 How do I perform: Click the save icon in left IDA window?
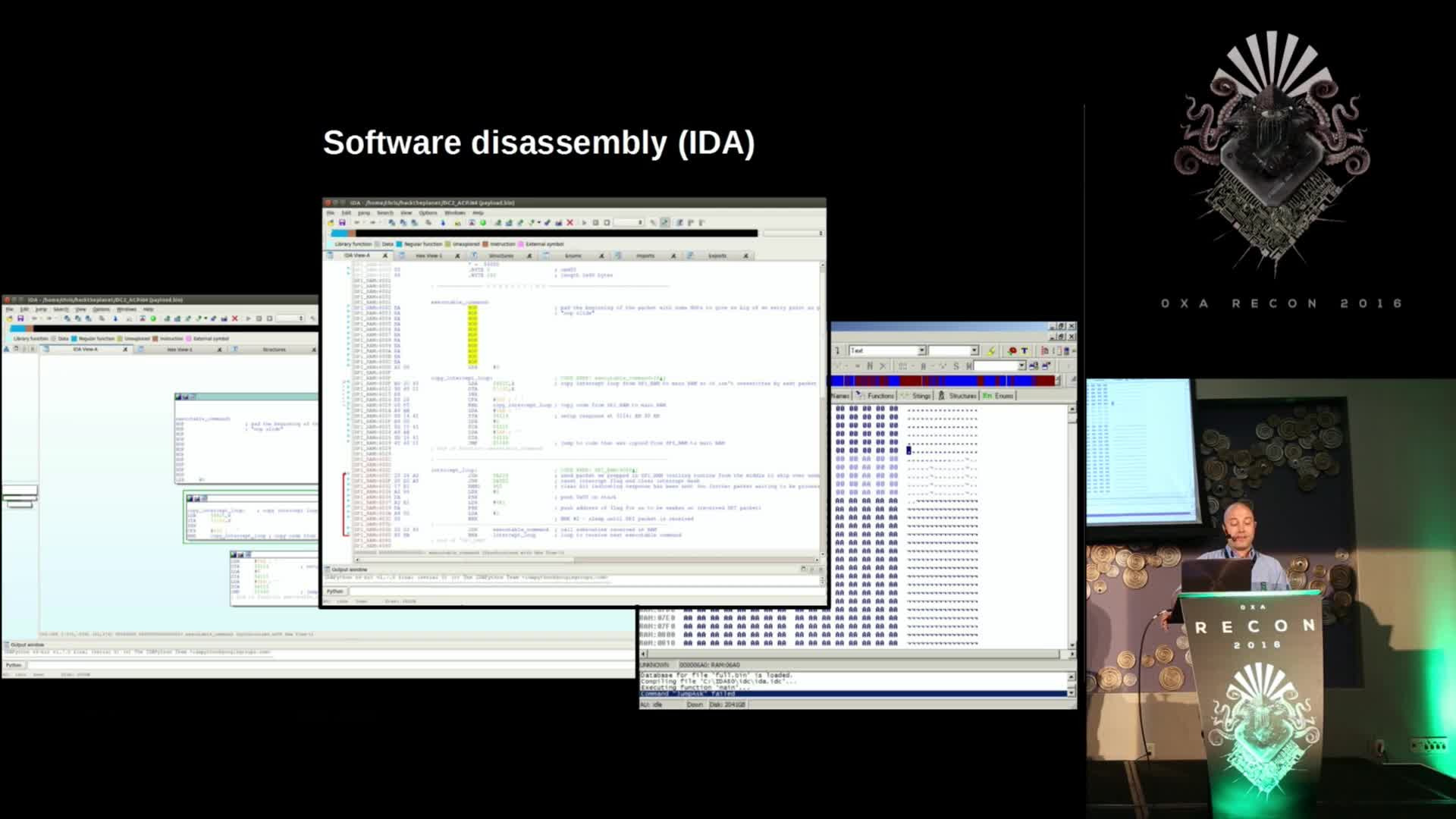pyautogui.click(x=20, y=318)
